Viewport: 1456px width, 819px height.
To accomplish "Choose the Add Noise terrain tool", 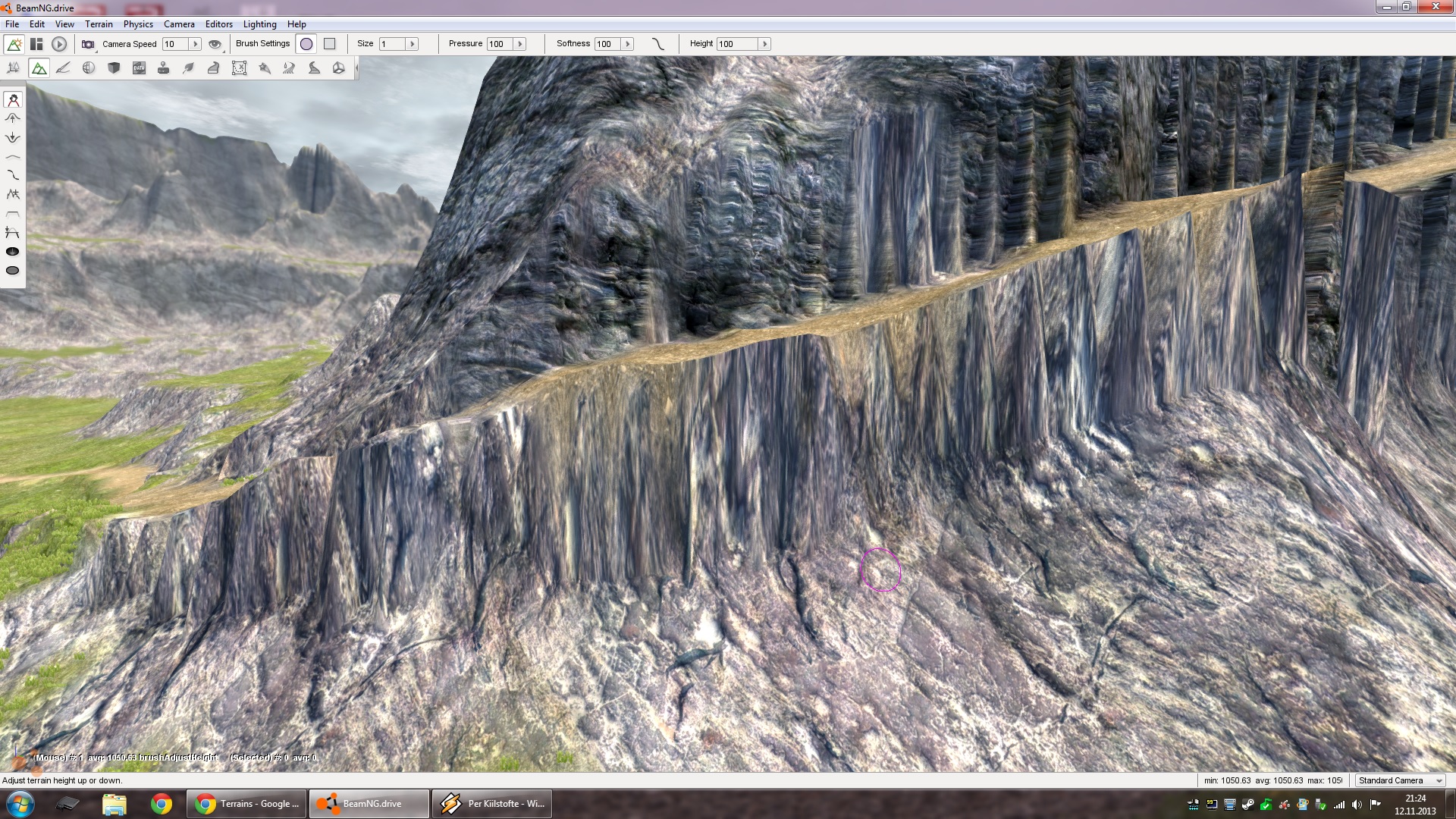I will [x=13, y=194].
